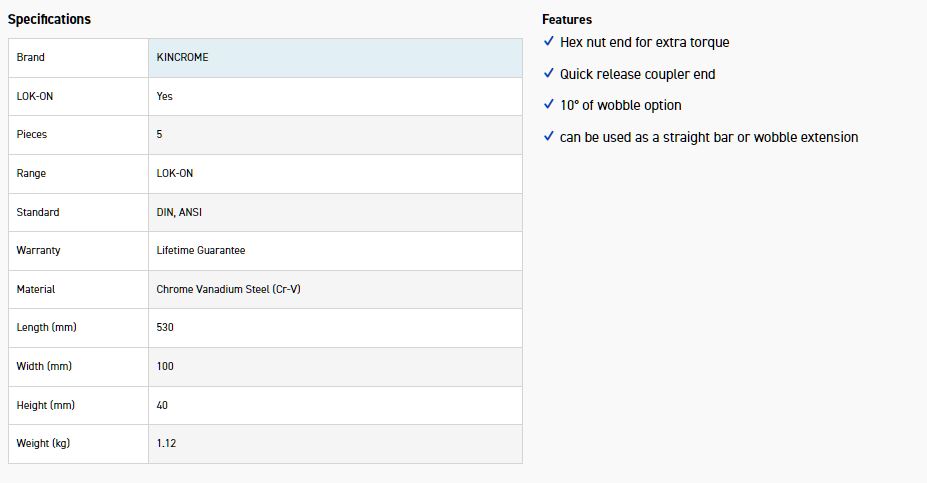Select the DIN, ANSI standard value
The image size is (927, 483).
179,212
